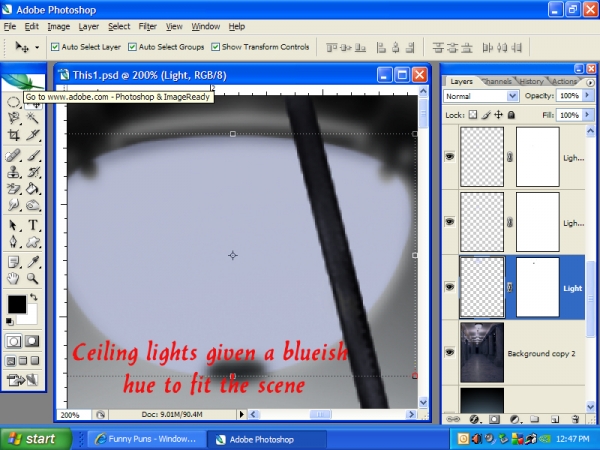Select the Slice tool
The width and height of the screenshot is (600, 450).
(33, 135)
